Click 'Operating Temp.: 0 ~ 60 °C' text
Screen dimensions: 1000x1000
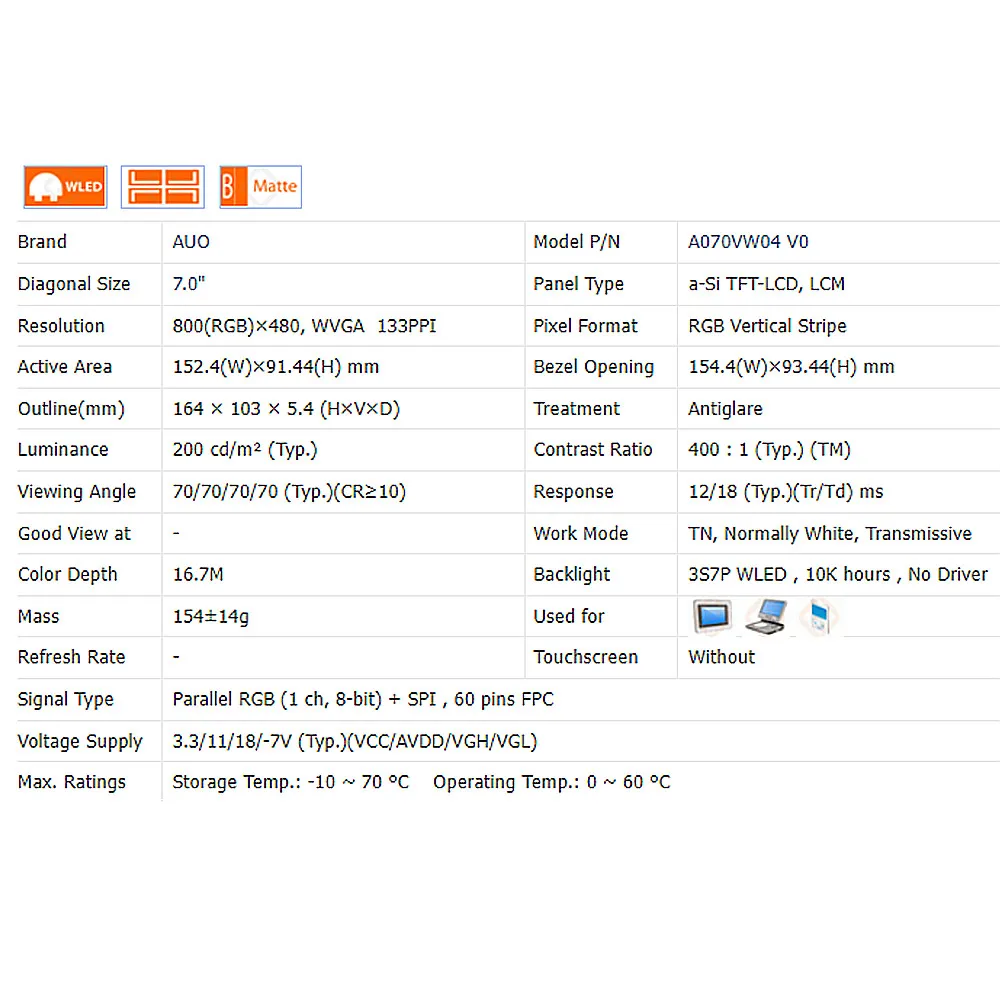552,782
